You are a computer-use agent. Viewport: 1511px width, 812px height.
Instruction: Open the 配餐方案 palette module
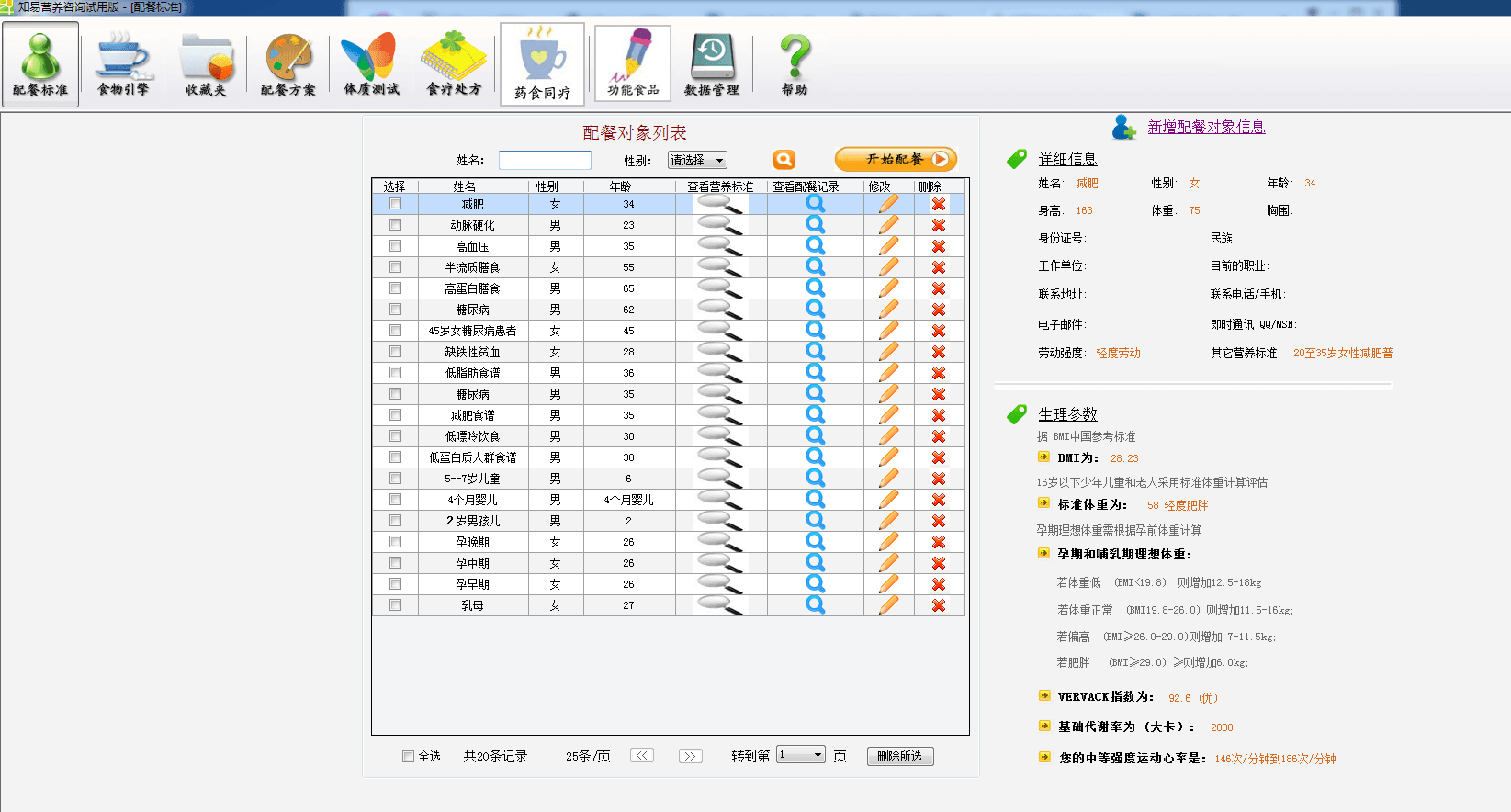coord(288,64)
